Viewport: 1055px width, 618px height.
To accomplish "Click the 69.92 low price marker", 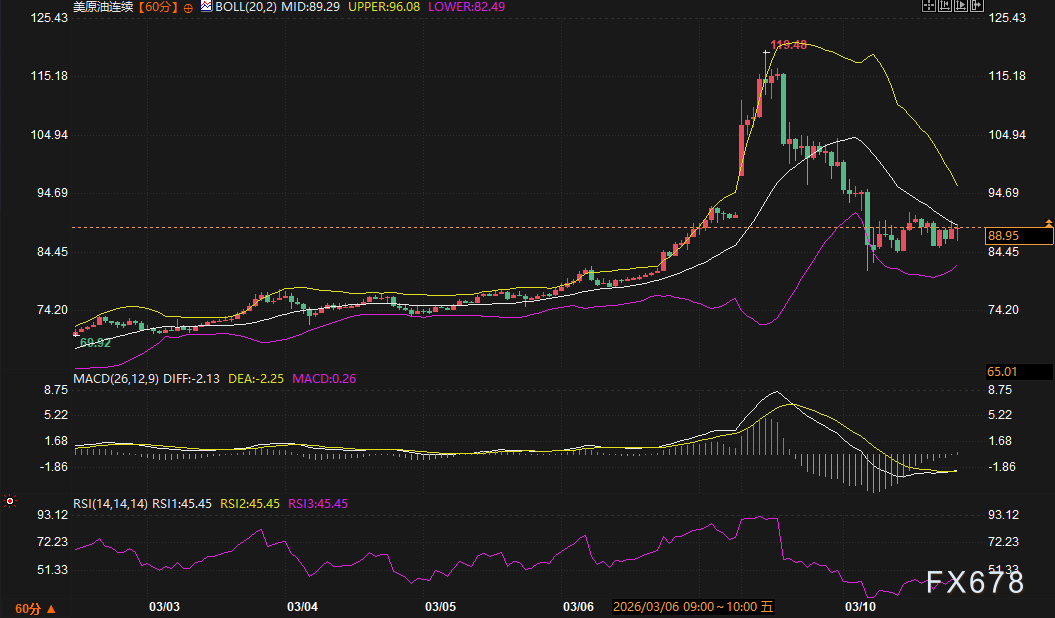I will coord(95,342).
